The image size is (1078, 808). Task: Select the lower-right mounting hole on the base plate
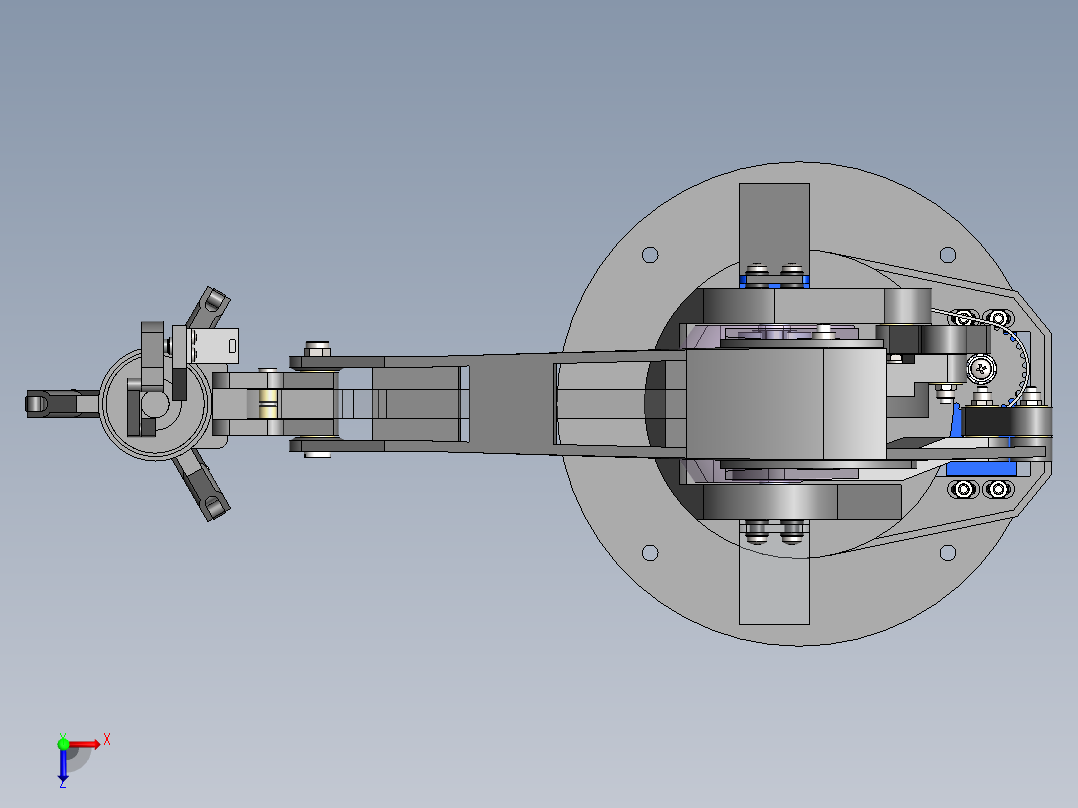(x=947, y=553)
